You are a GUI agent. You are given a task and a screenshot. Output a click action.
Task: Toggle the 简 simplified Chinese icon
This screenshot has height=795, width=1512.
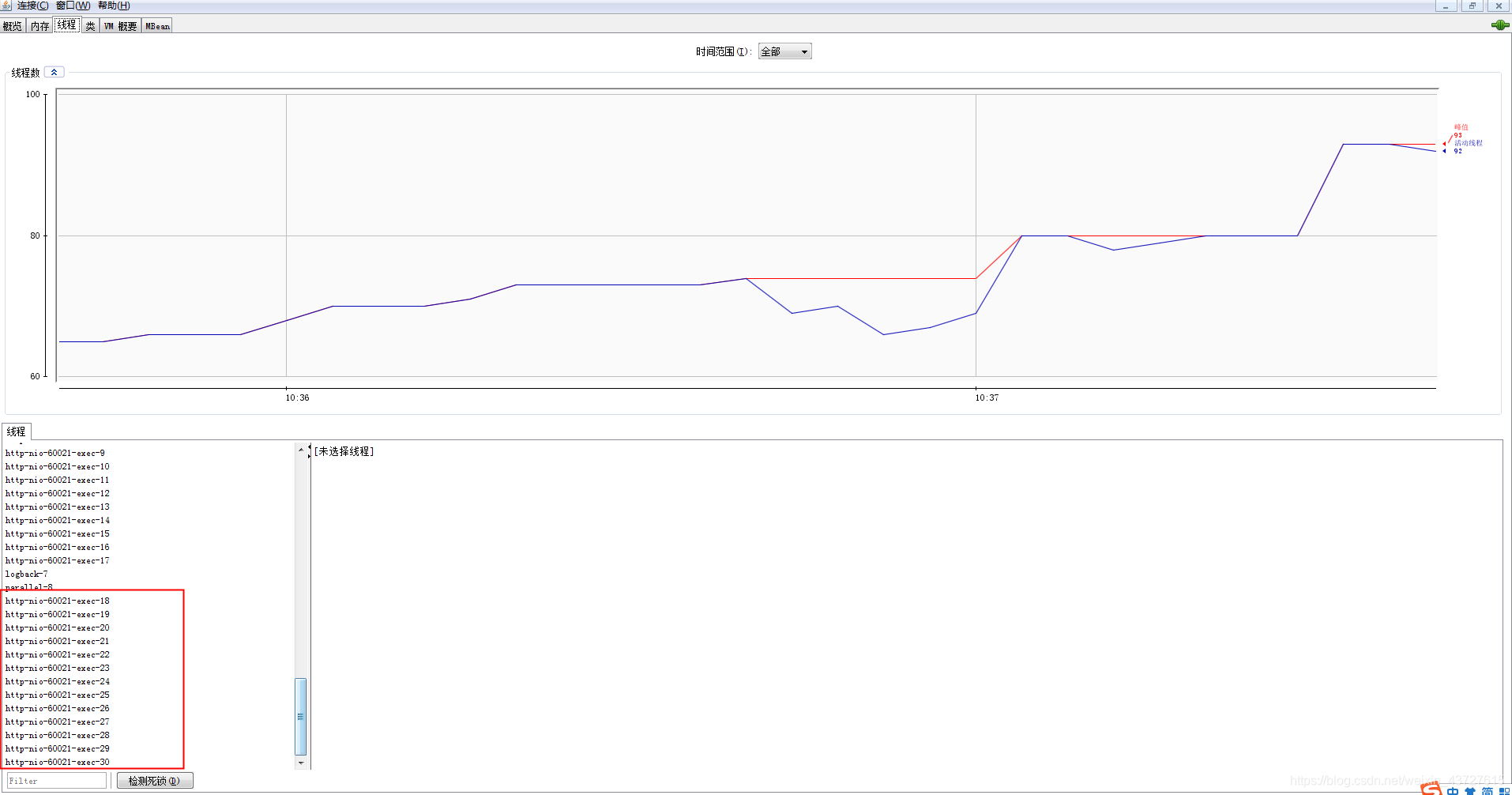click(1488, 791)
